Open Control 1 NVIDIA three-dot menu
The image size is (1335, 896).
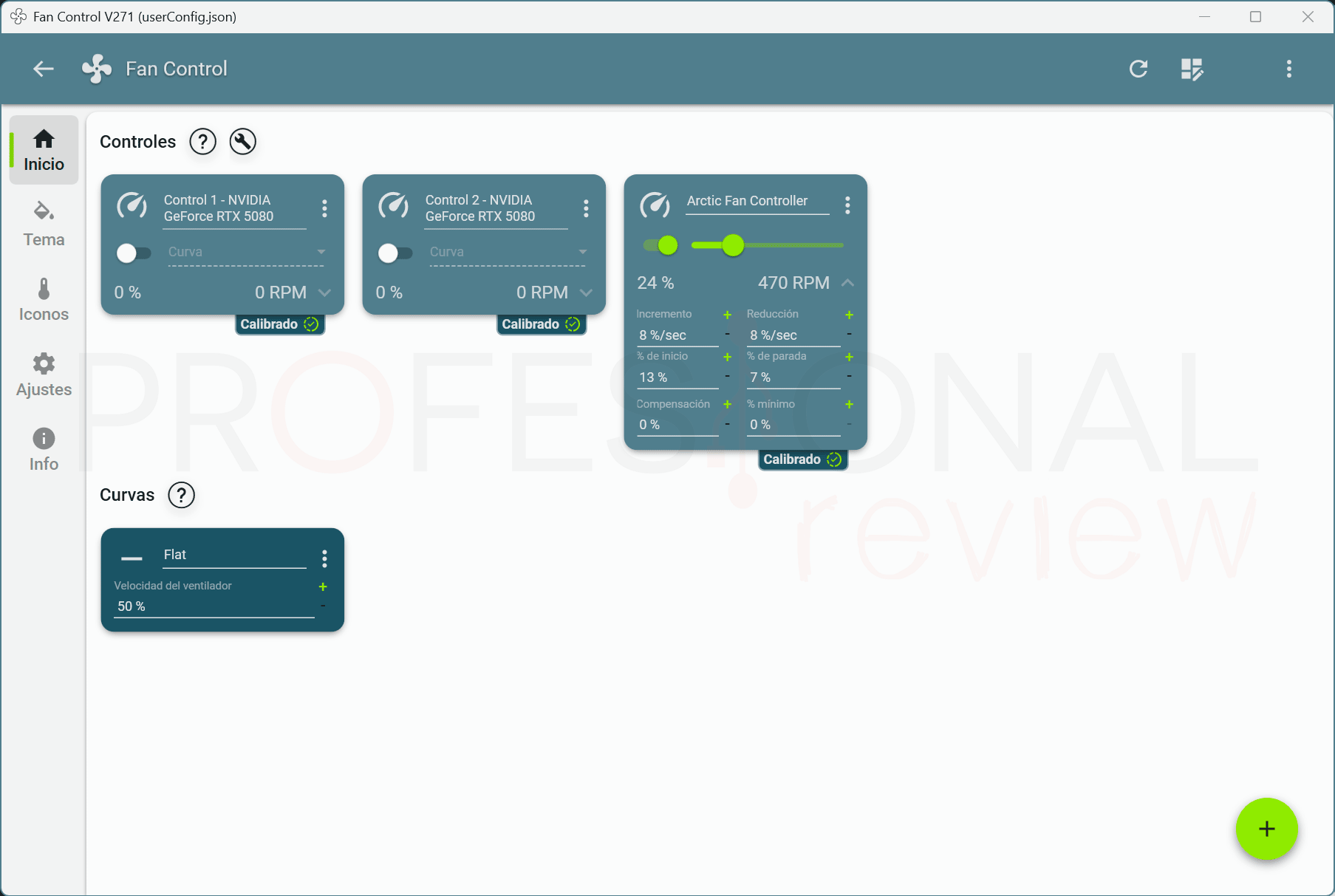(324, 208)
